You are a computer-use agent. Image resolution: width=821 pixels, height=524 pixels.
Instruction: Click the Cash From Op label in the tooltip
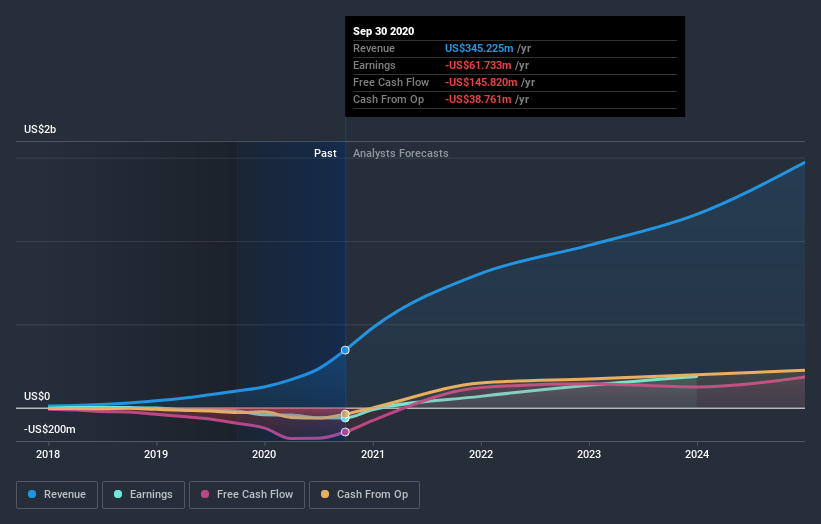[389, 99]
